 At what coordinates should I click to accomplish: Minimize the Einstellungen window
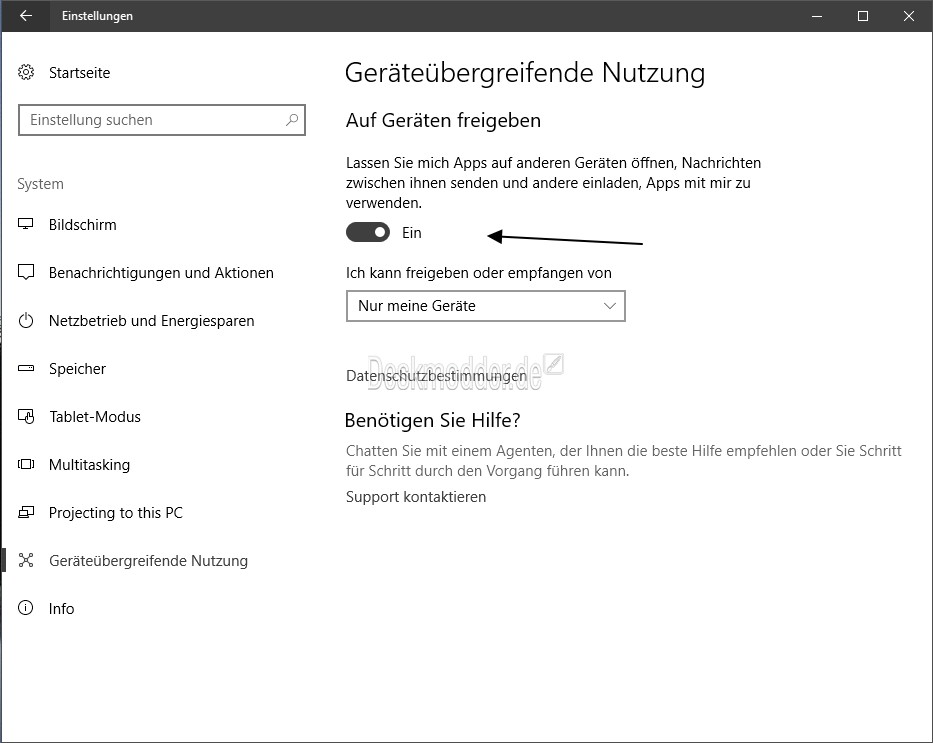point(817,16)
